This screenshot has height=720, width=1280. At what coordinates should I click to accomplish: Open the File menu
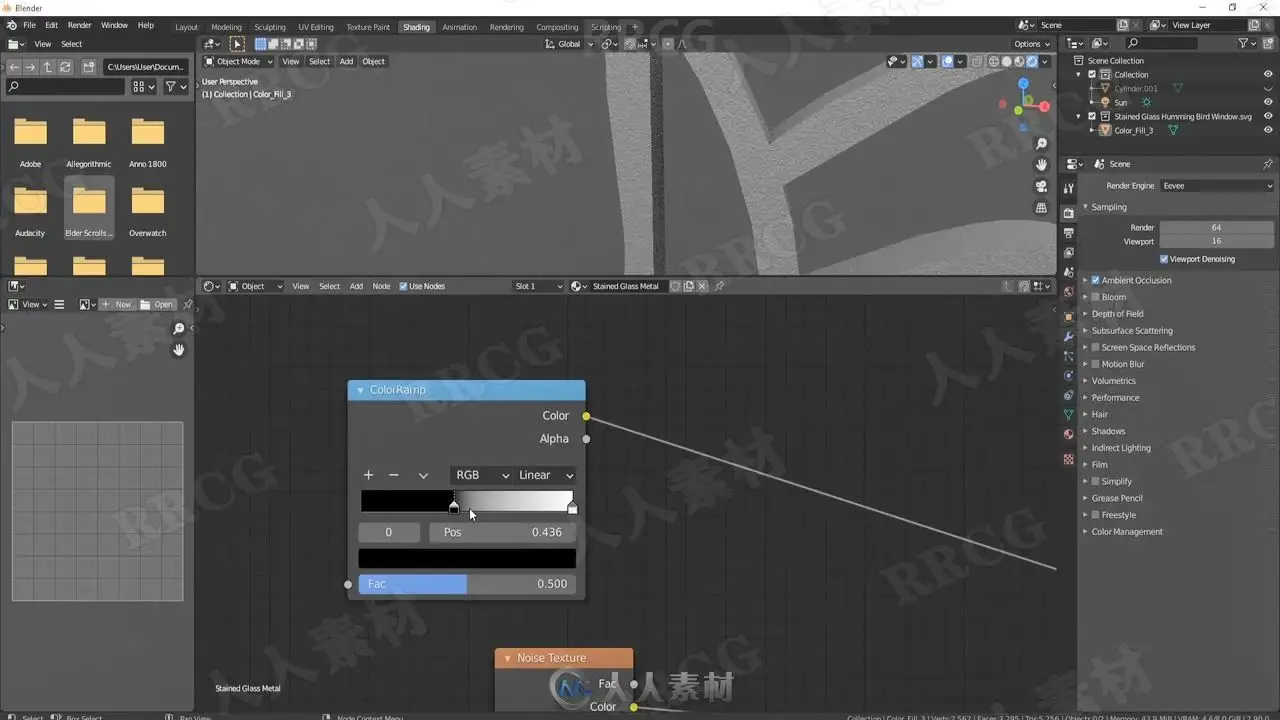tap(29, 25)
